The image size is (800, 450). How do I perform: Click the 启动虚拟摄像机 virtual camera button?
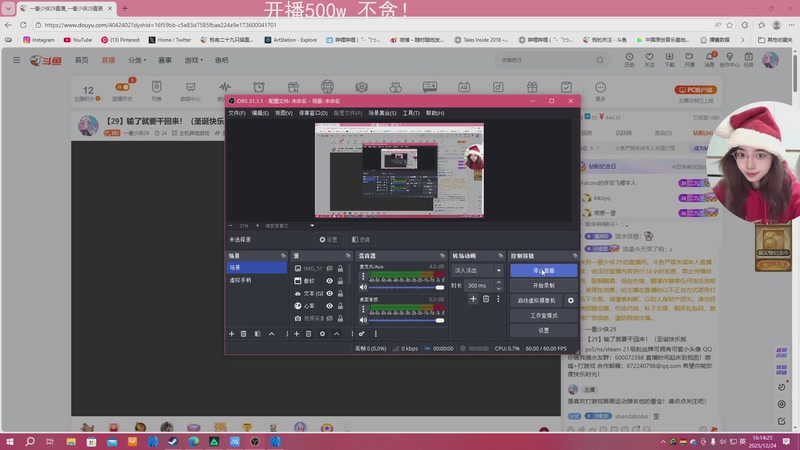pos(536,301)
